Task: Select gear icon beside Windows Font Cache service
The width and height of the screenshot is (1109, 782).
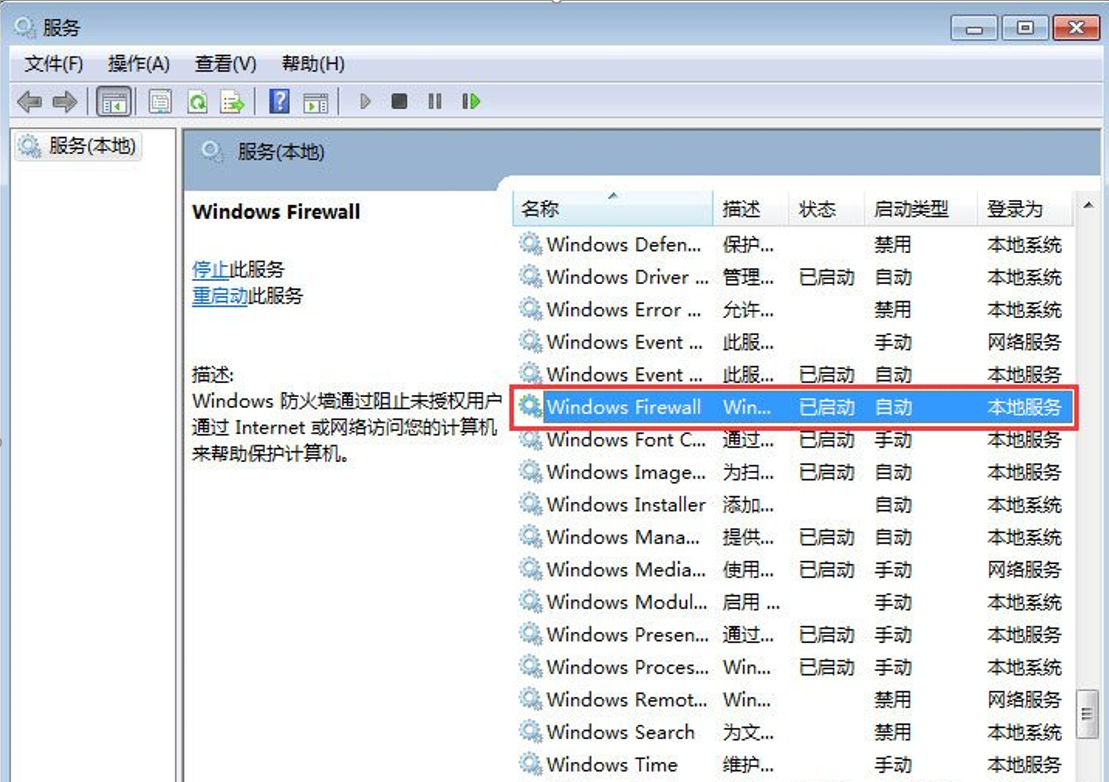Action: coord(530,439)
